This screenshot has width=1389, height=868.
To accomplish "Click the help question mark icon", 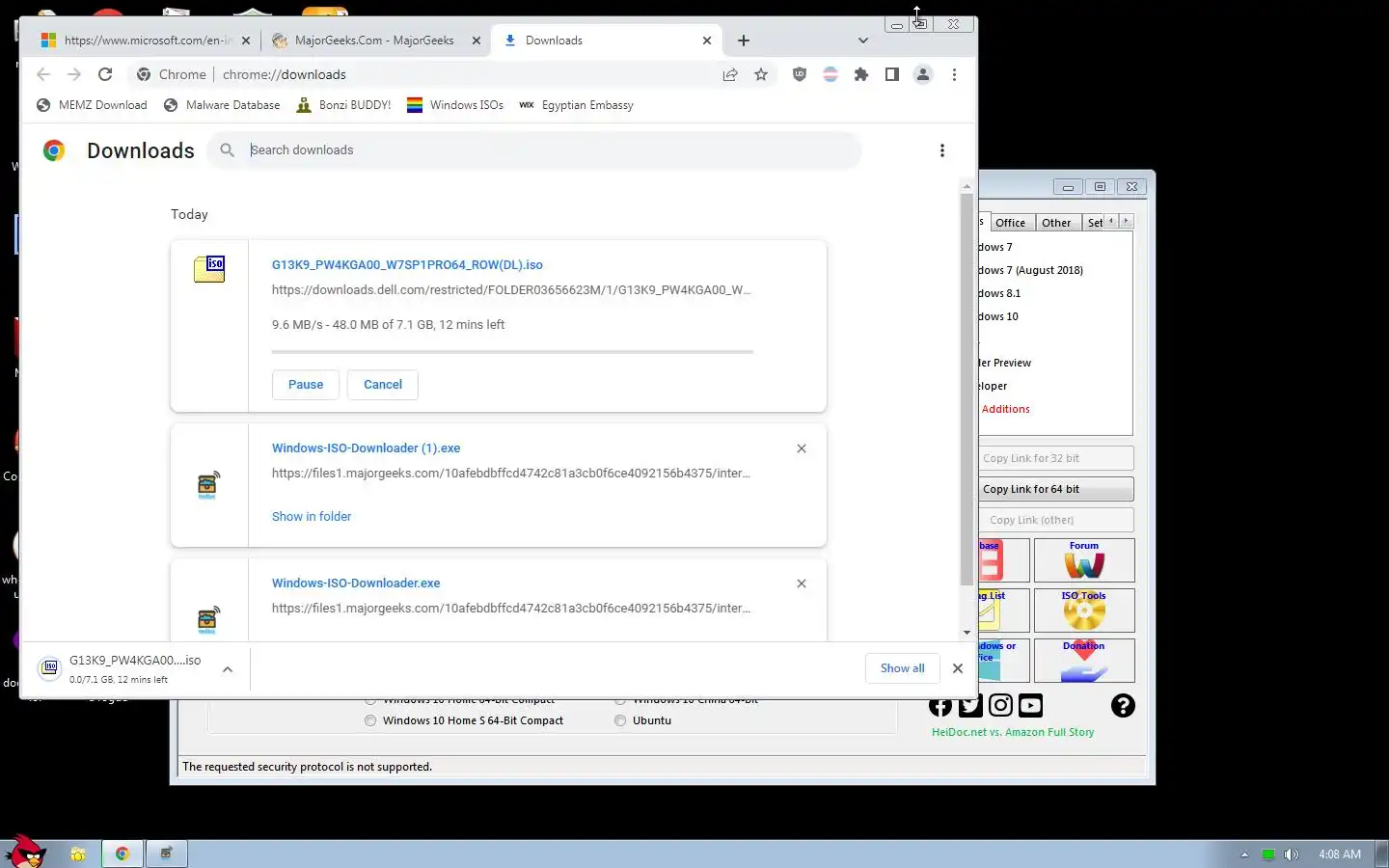I will point(1123,706).
